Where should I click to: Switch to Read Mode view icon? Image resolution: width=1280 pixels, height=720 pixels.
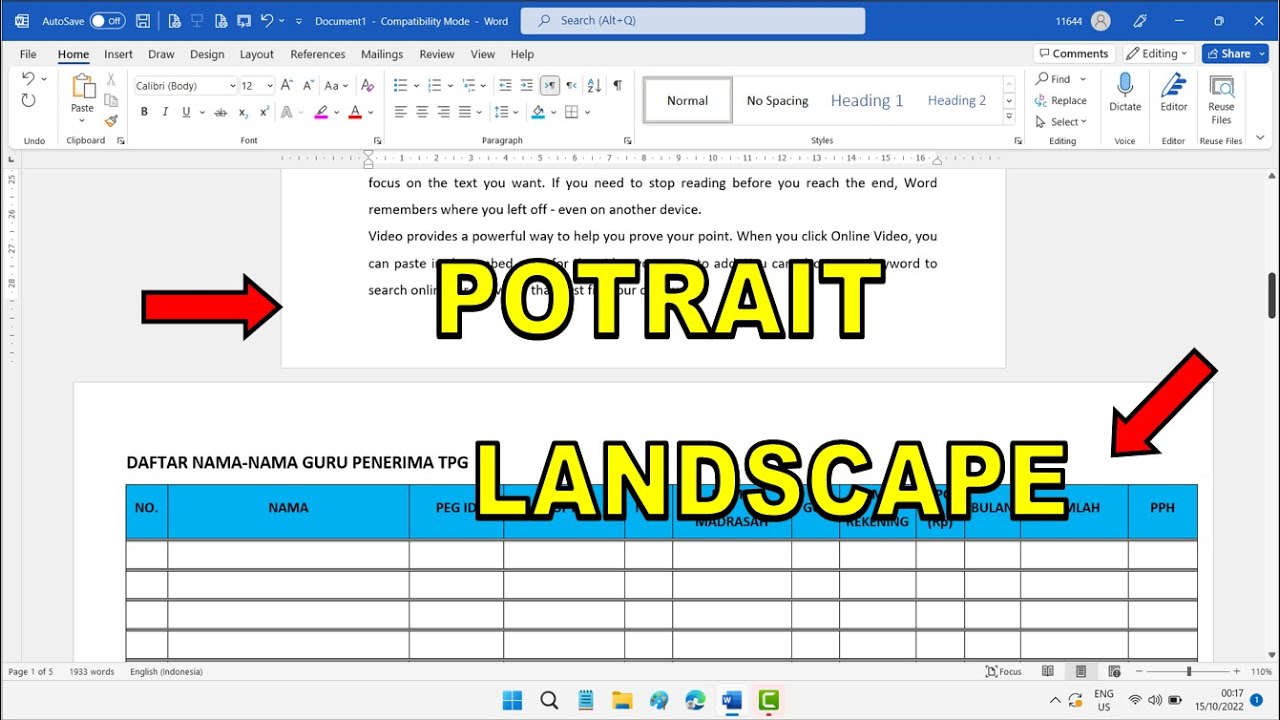point(1048,672)
